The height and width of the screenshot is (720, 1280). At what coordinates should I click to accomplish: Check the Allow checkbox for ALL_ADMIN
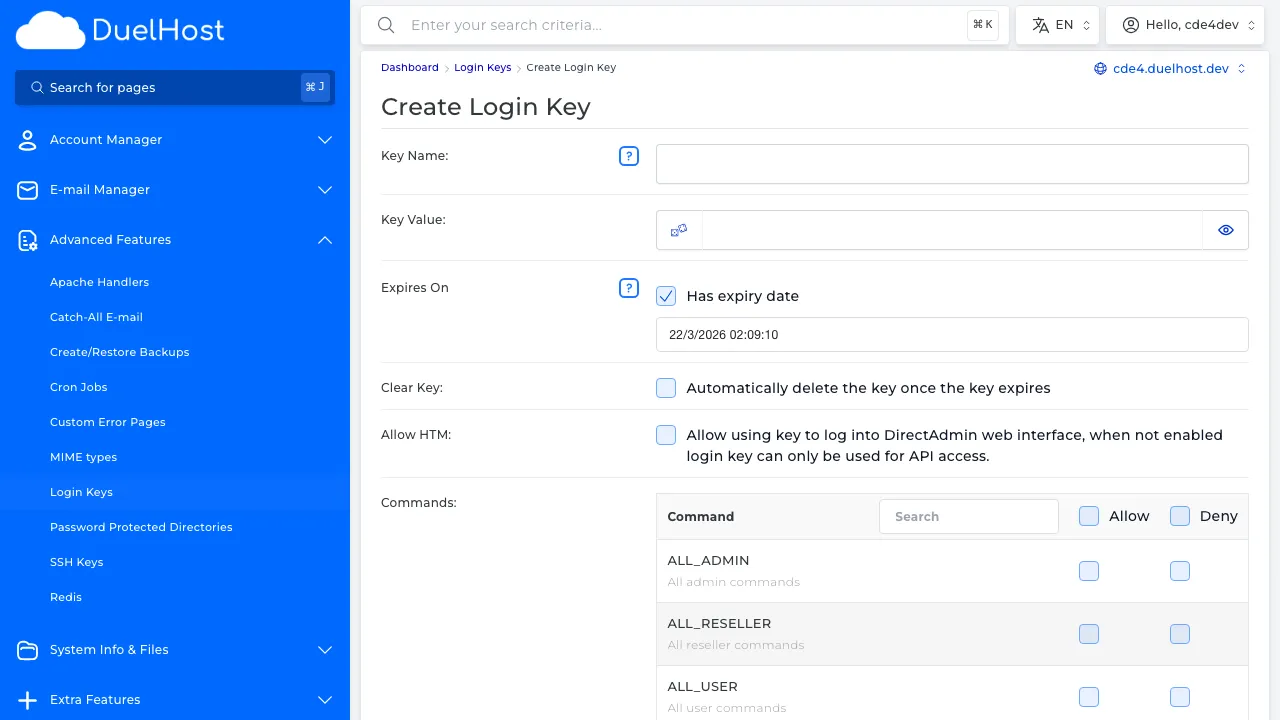pyautogui.click(x=1089, y=571)
